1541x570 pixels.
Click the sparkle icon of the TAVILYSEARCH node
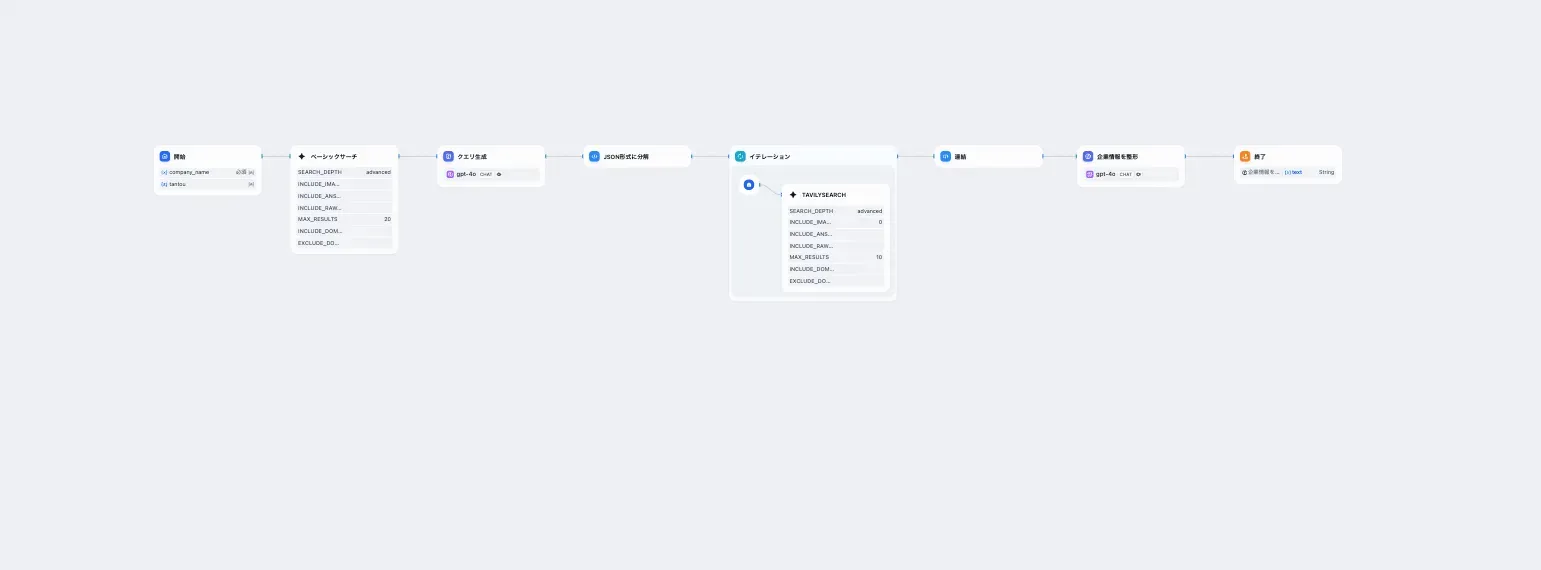(x=793, y=195)
